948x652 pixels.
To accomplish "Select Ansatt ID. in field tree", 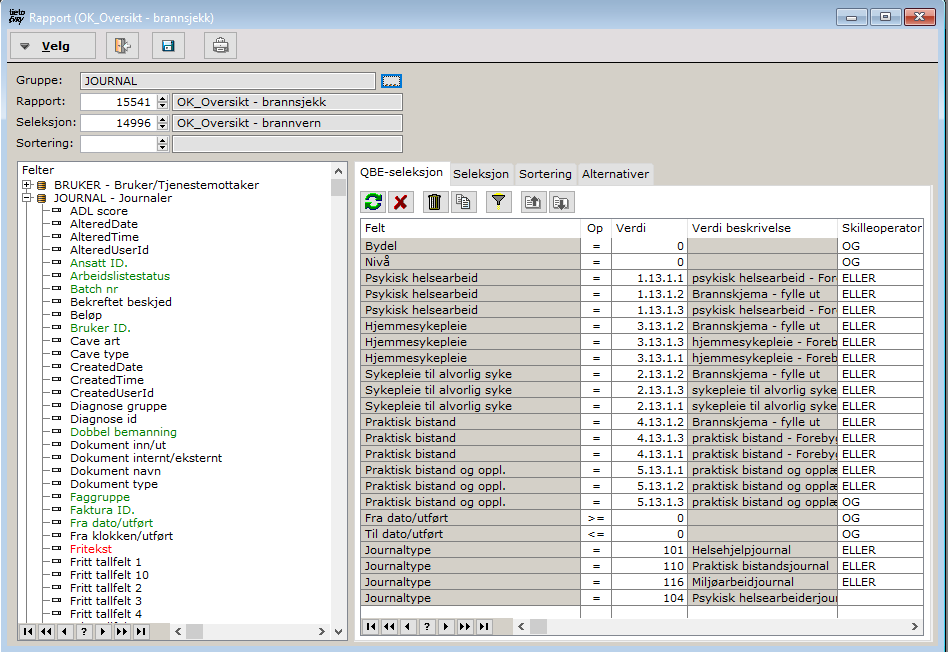I will coord(99,263).
